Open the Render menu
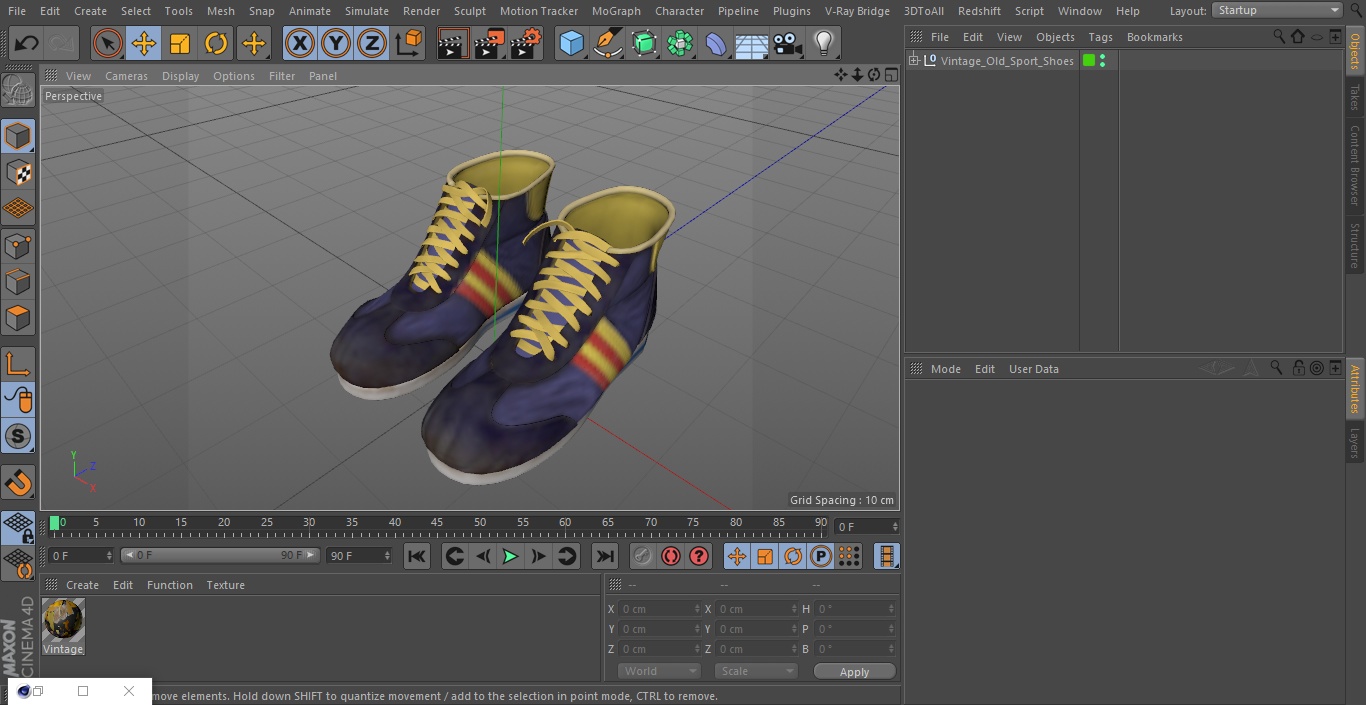The height and width of the screenshot is (705, 1366). click(x=421, y=11)
